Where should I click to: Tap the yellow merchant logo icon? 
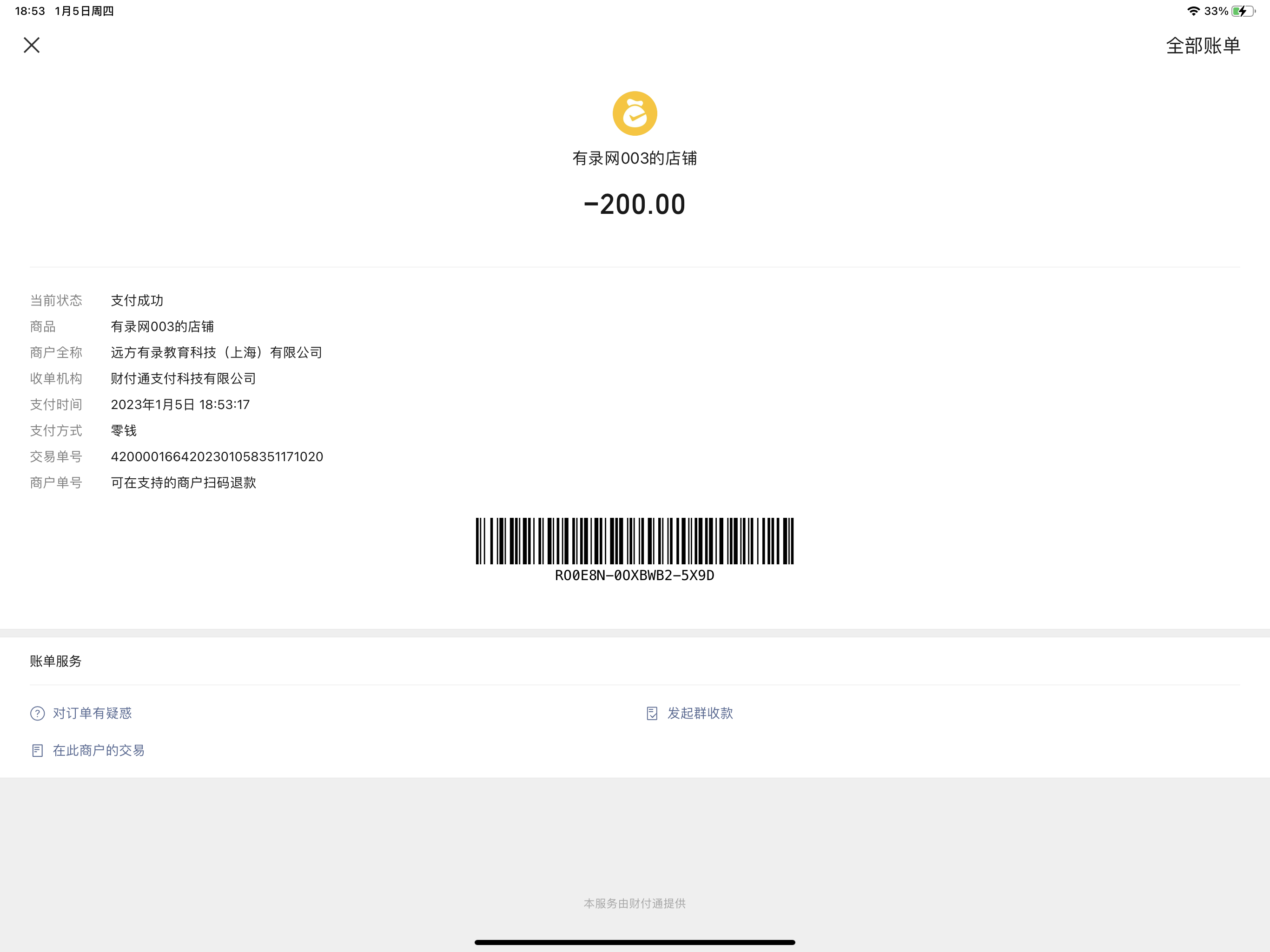click(635, 114)
